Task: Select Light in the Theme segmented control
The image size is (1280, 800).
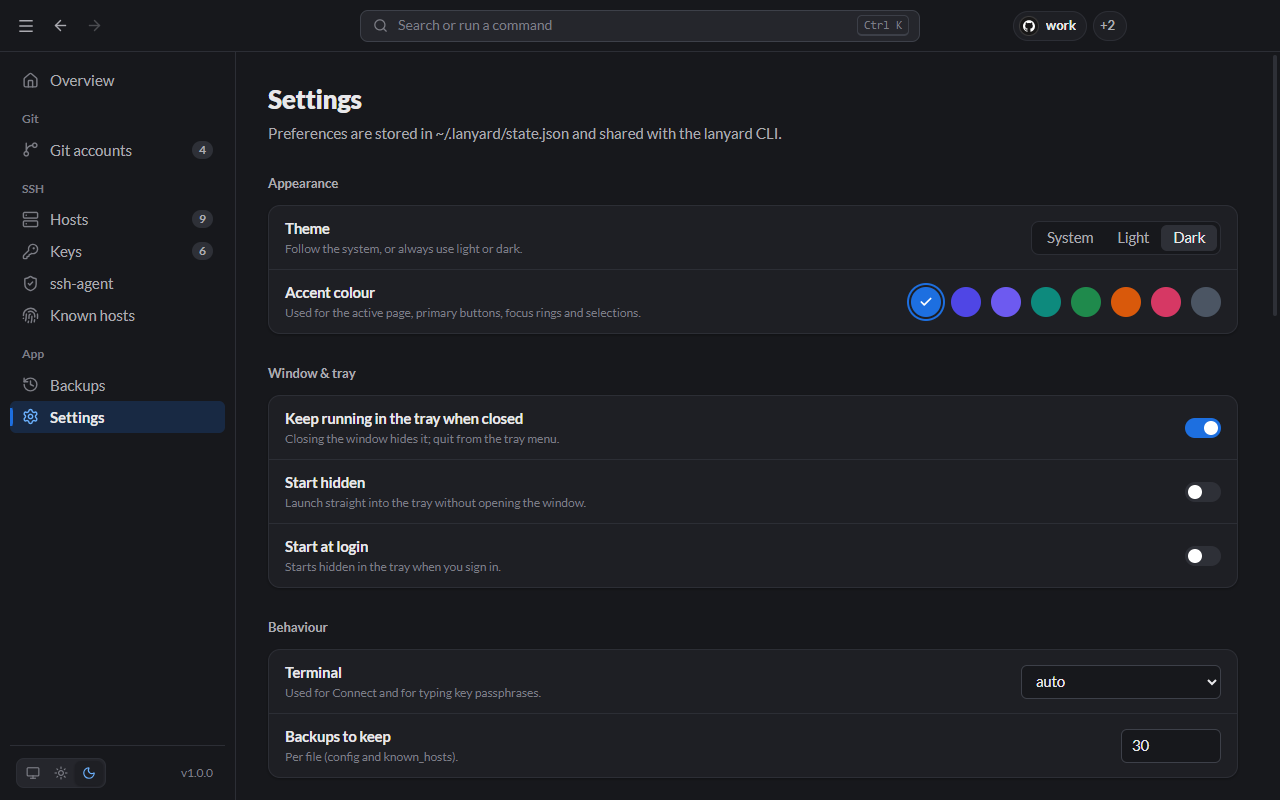Action: (1133, 238)
